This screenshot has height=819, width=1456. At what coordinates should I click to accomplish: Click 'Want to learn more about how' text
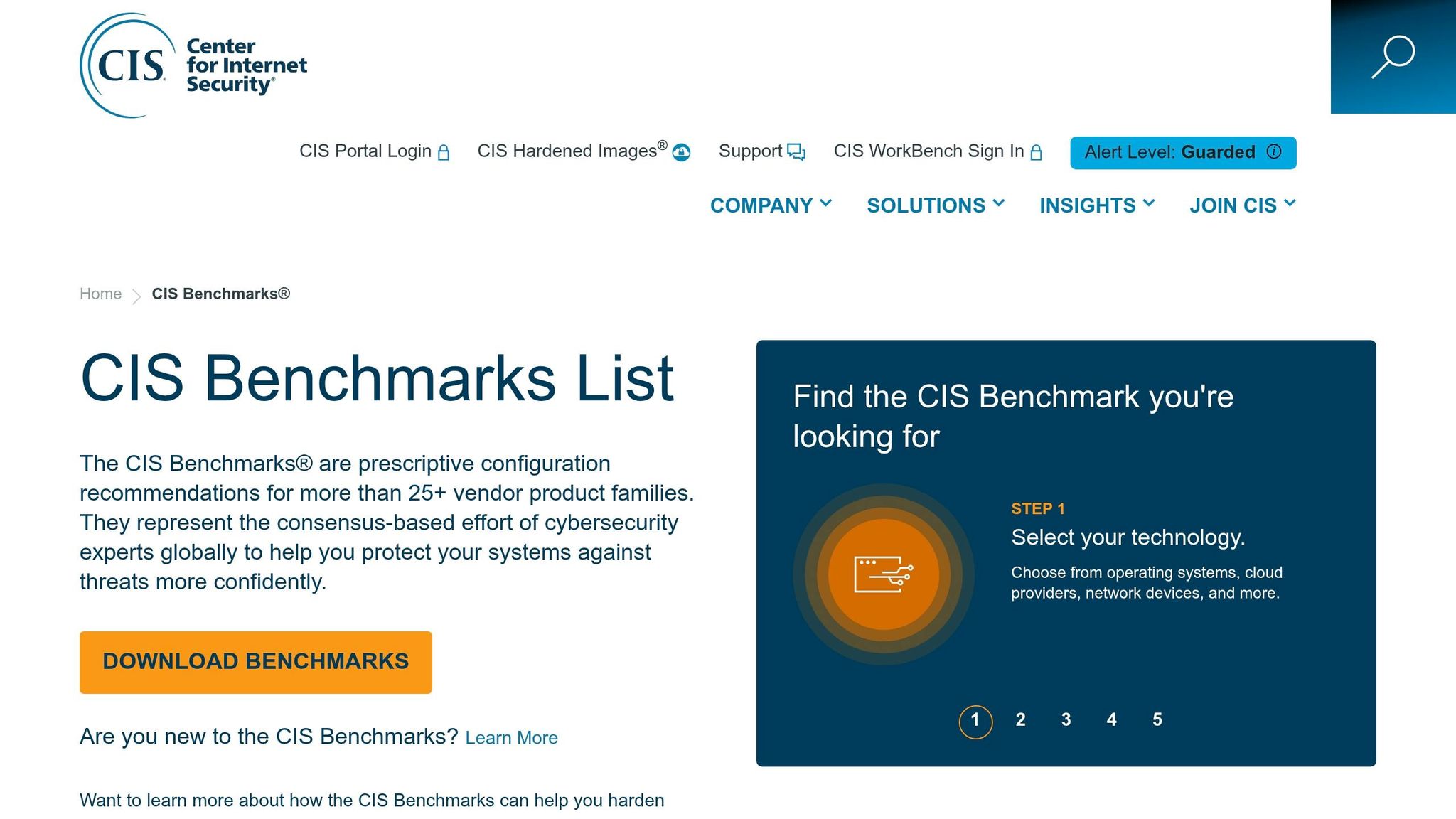(372, 801)
